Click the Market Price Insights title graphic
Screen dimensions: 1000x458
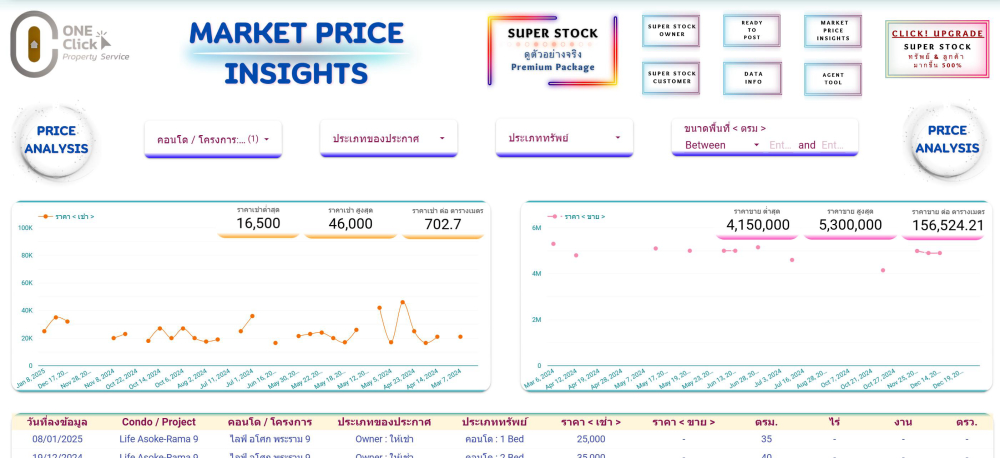coord(296,52)
